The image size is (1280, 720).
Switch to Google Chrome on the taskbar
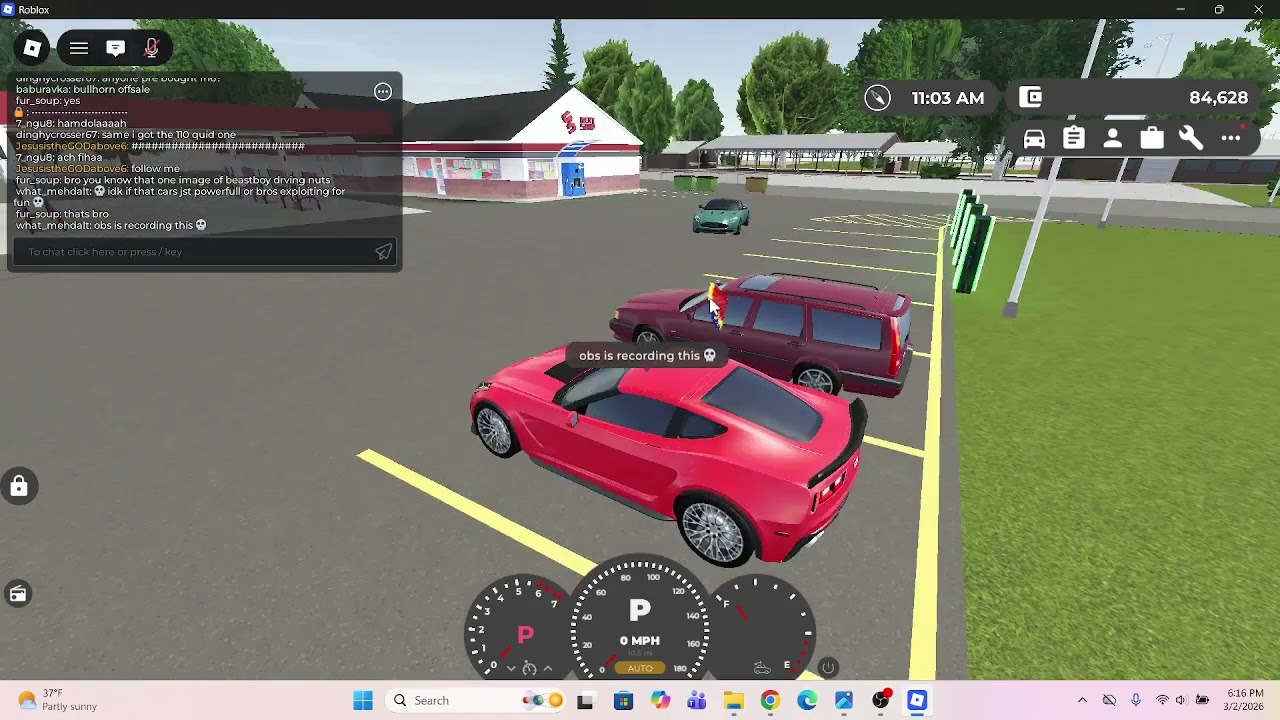[770, 701]
